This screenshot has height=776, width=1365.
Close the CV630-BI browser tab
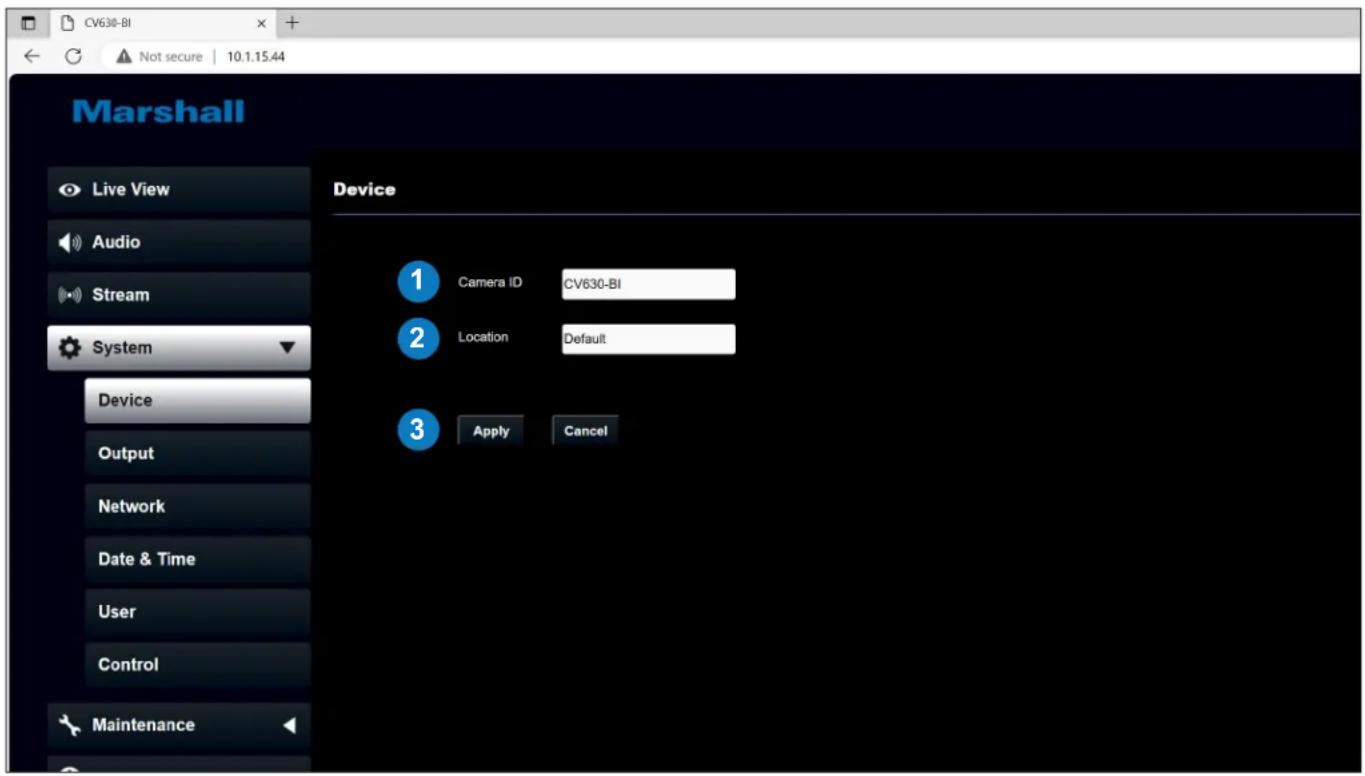click(x=264, y=22)
